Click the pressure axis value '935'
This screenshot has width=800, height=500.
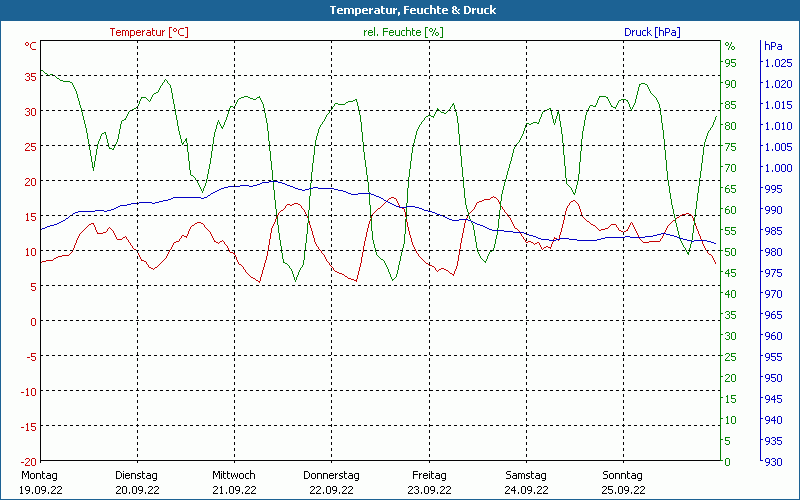tap(773, 441)
